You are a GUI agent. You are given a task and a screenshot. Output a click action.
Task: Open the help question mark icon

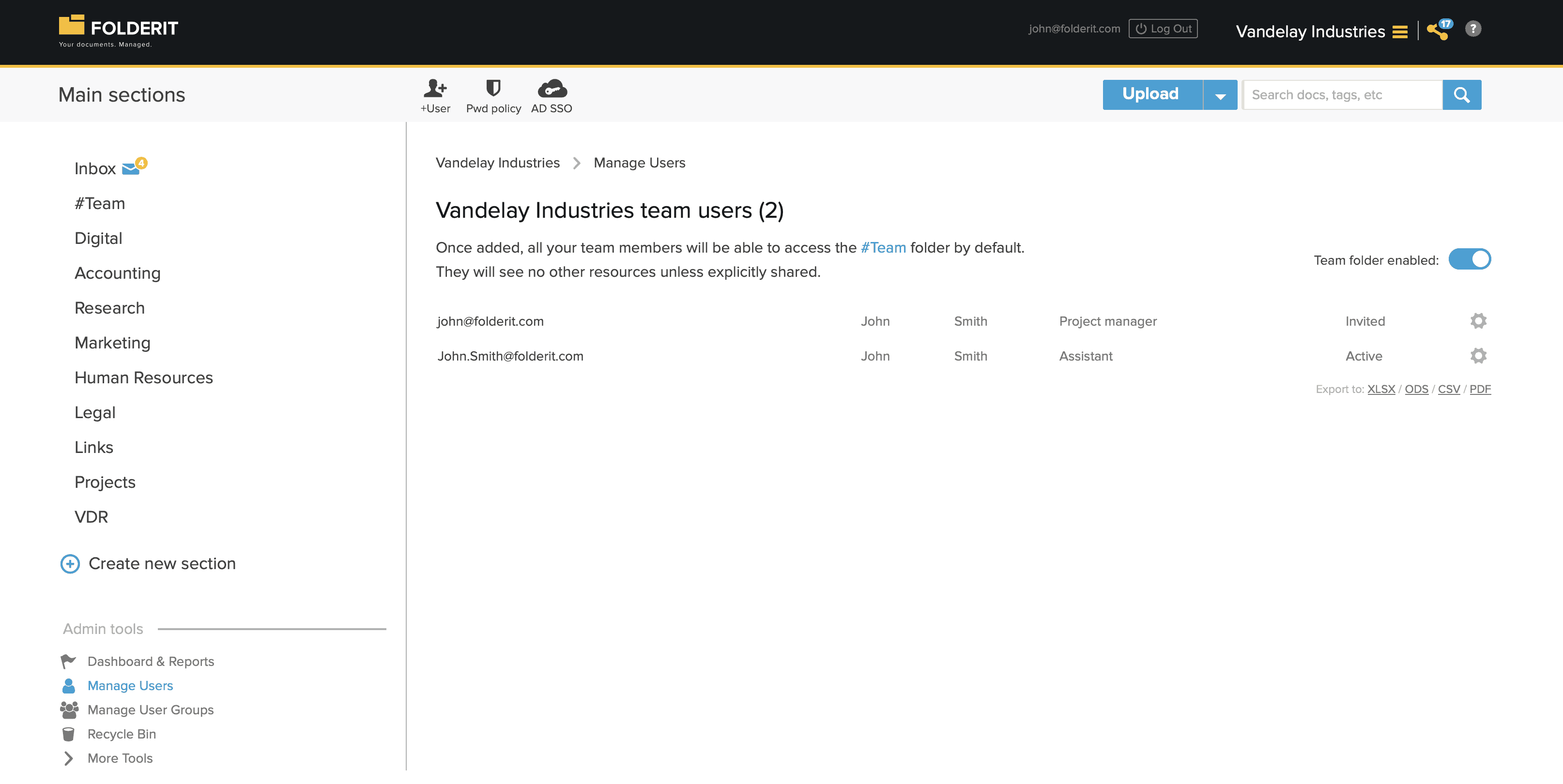pos(1473,29)
